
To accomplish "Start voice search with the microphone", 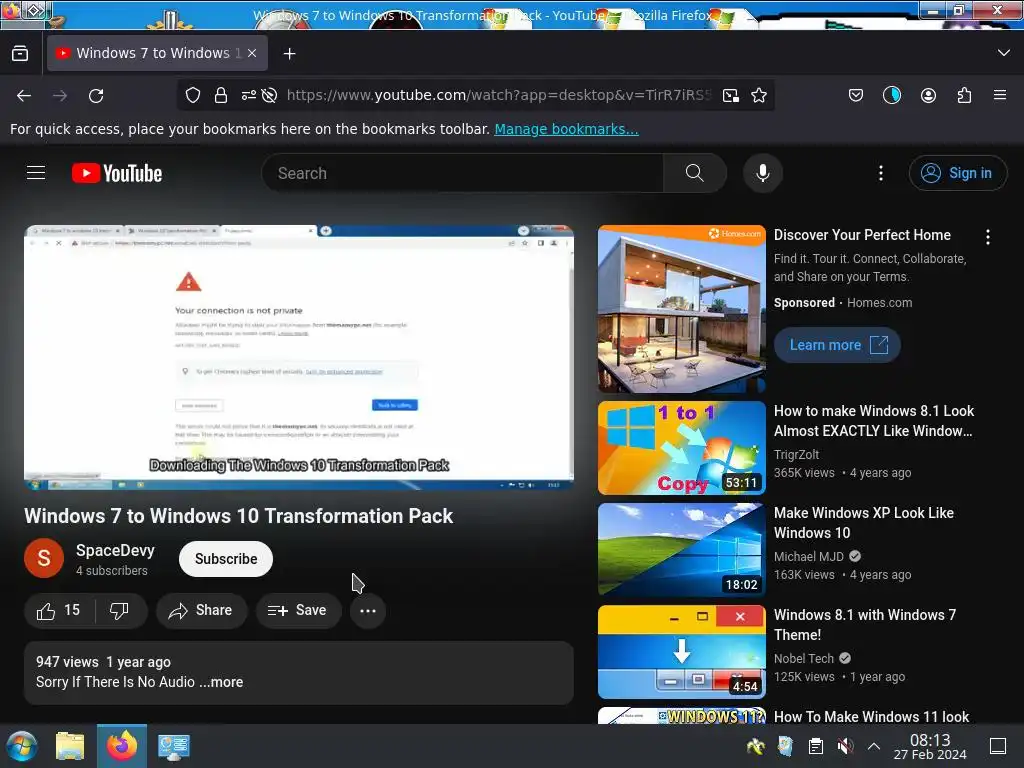I will 763,173.
